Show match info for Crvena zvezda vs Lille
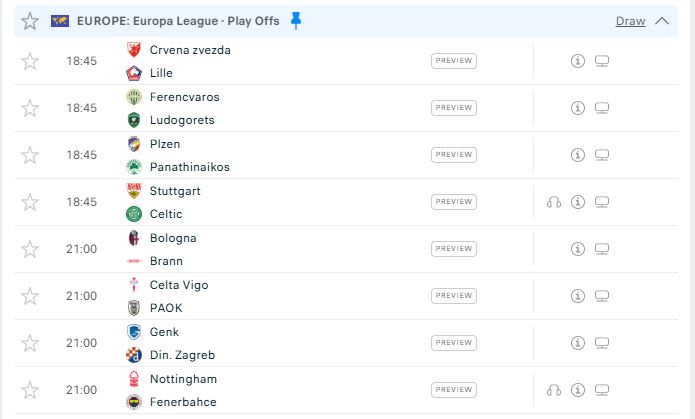The height and width of the screenshot is (419, 695). [578, 61]
